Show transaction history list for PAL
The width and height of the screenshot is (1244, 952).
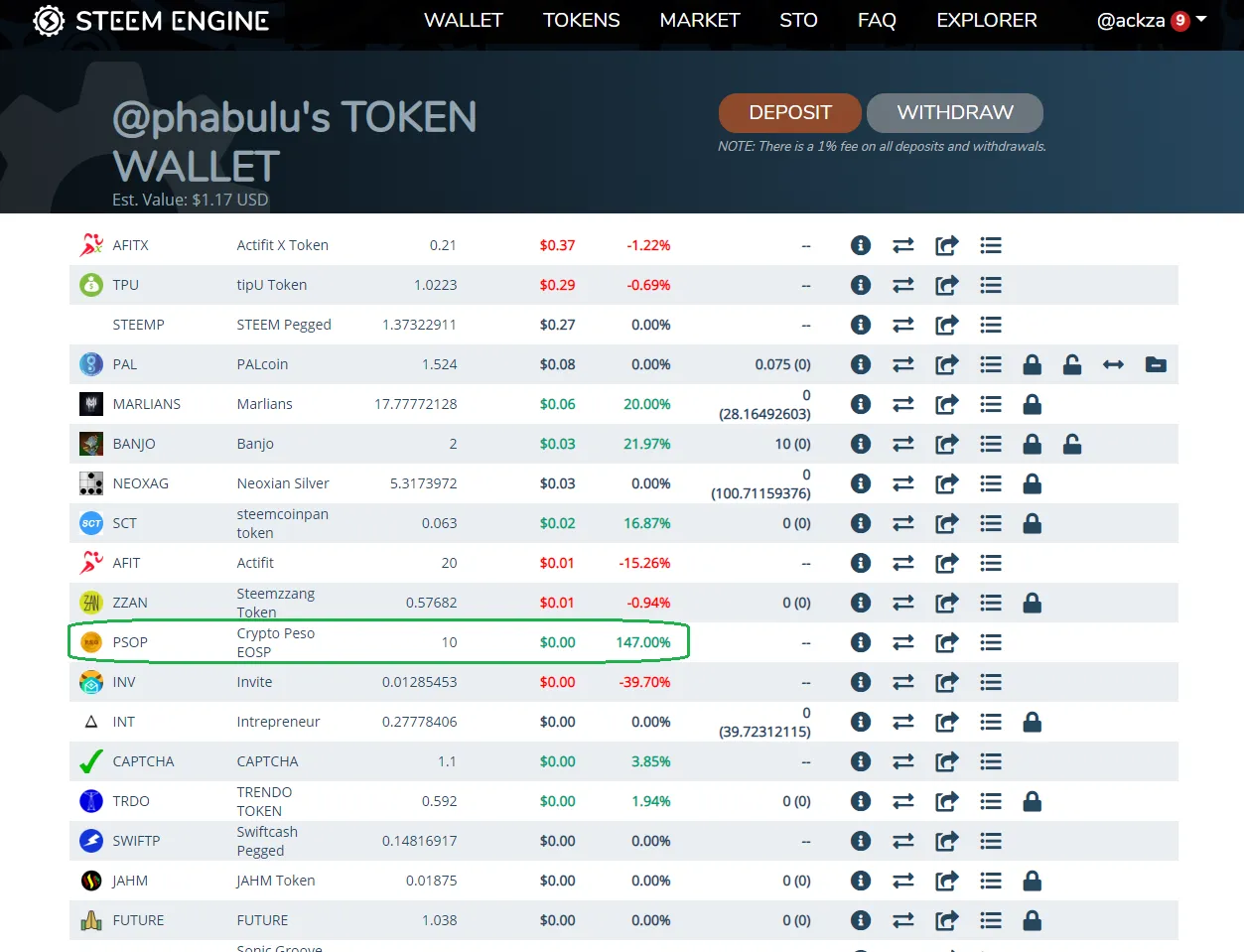[x=991, y=364]
